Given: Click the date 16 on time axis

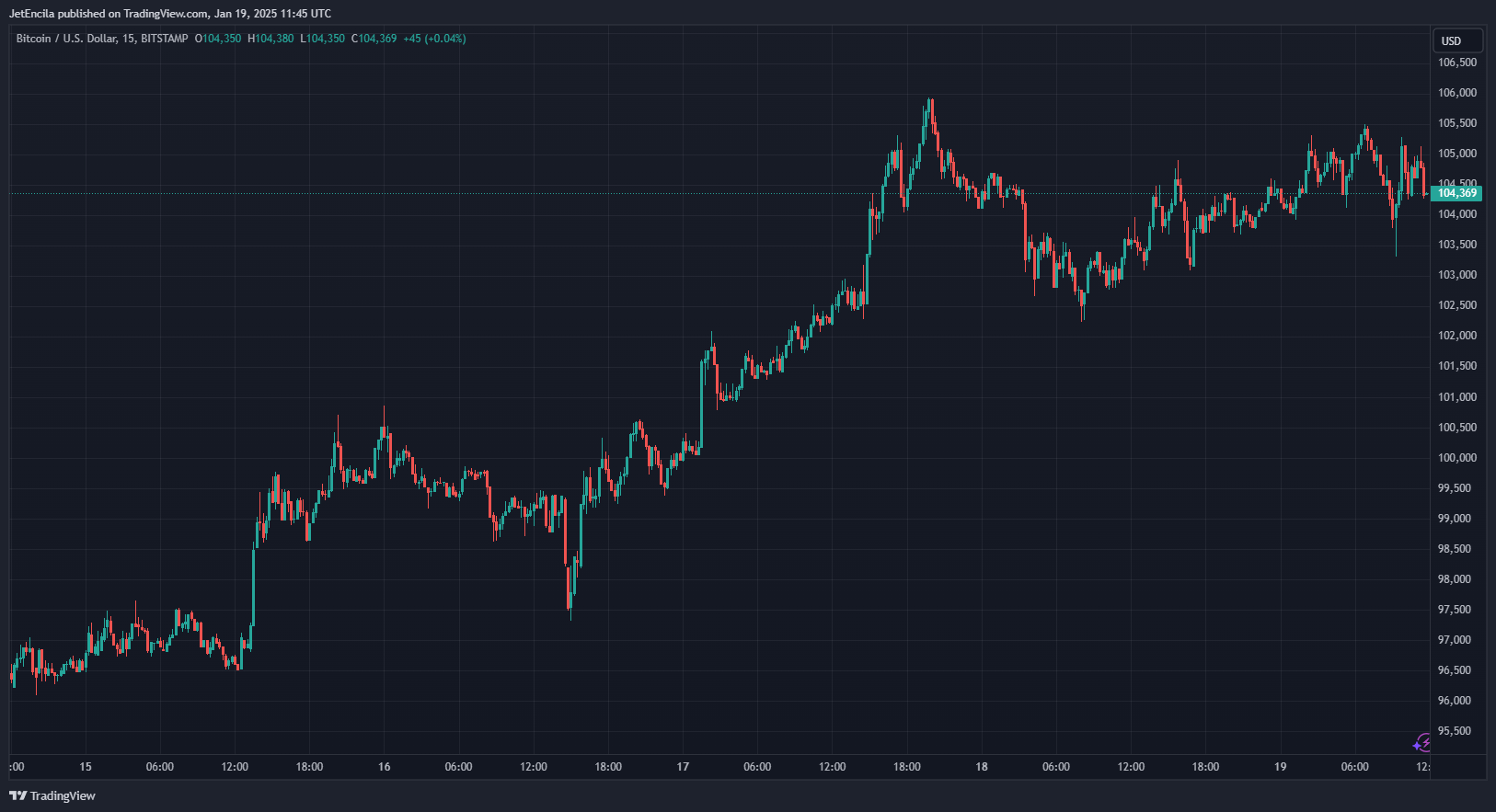Looking at the screenshot, I should (384, 767).
